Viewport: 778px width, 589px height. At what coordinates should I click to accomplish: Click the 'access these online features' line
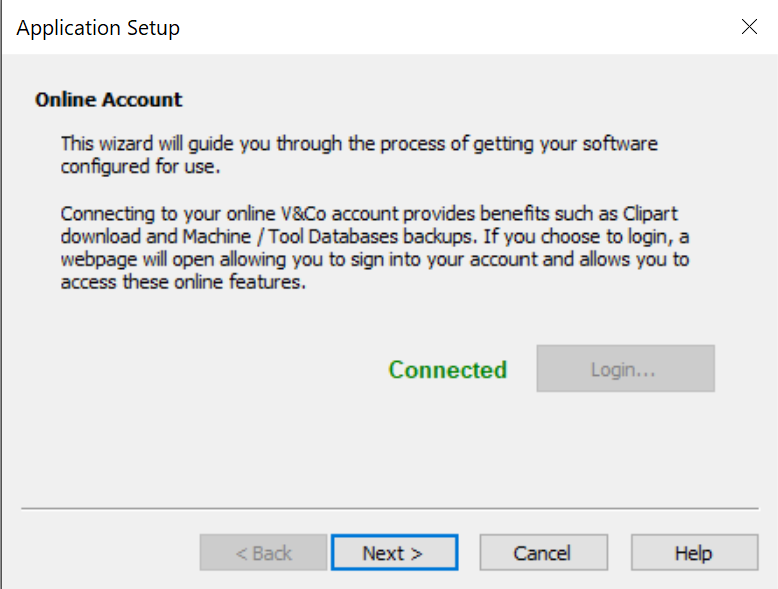(183, 282)
